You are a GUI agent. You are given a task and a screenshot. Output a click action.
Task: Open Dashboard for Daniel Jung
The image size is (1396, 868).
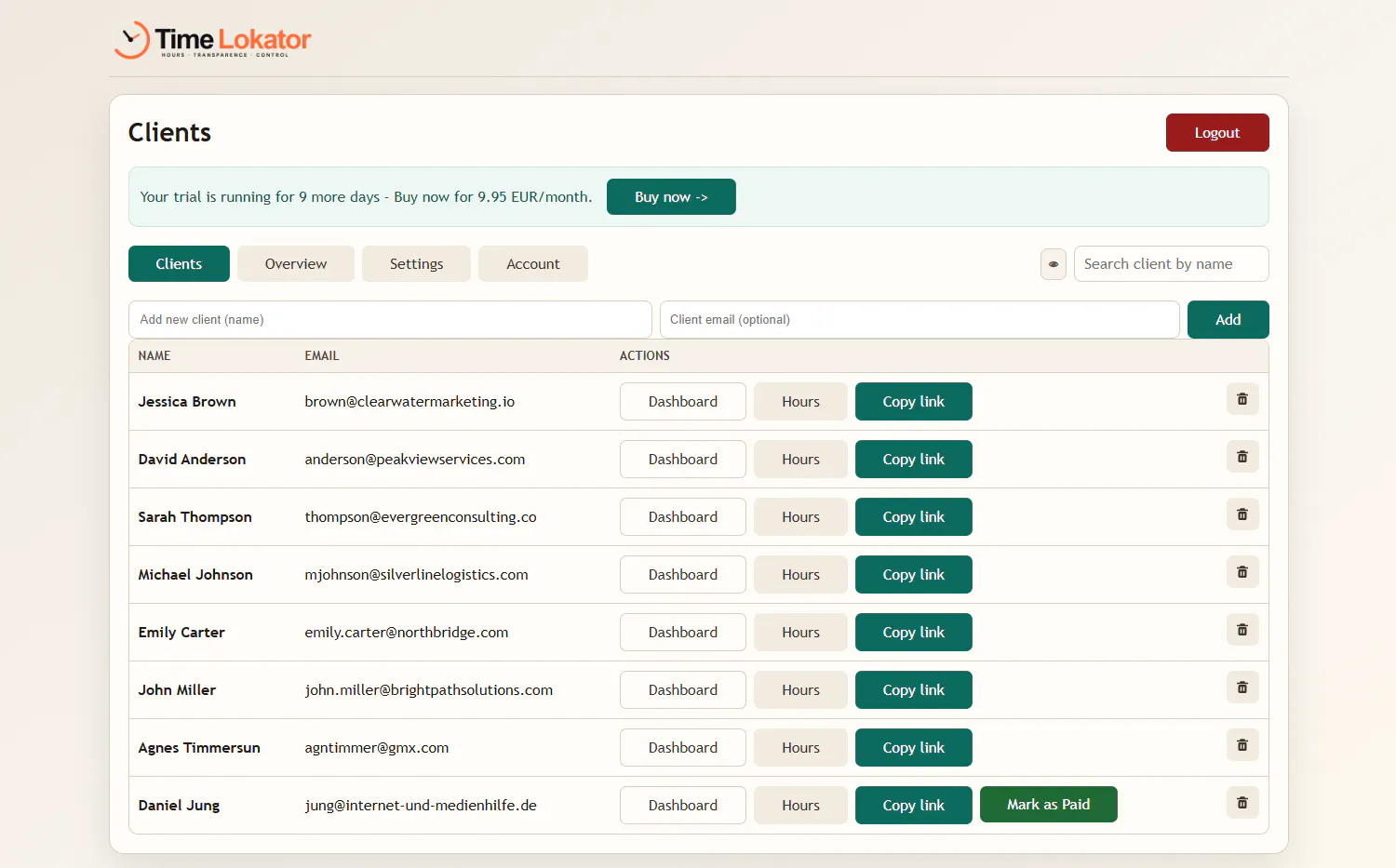[683, 805]
